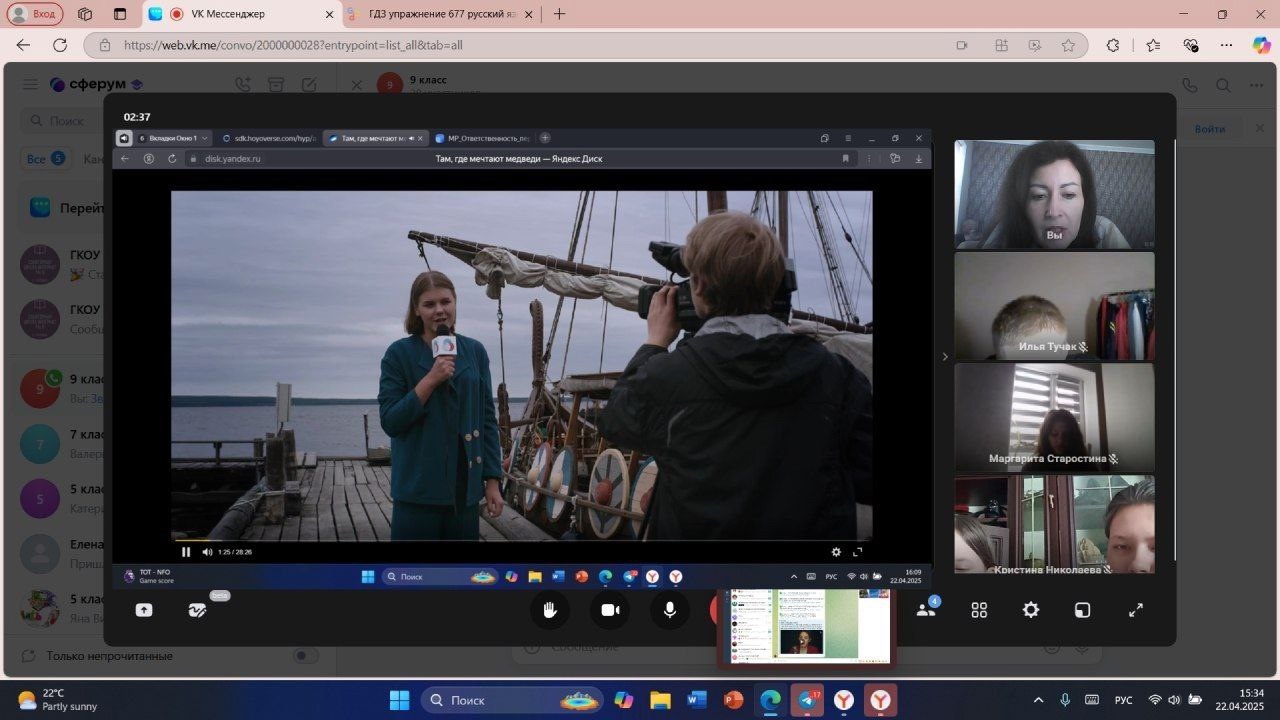This screenshot has height=720, width=1280.
Task: Go back in the browser
Action: 23,45
